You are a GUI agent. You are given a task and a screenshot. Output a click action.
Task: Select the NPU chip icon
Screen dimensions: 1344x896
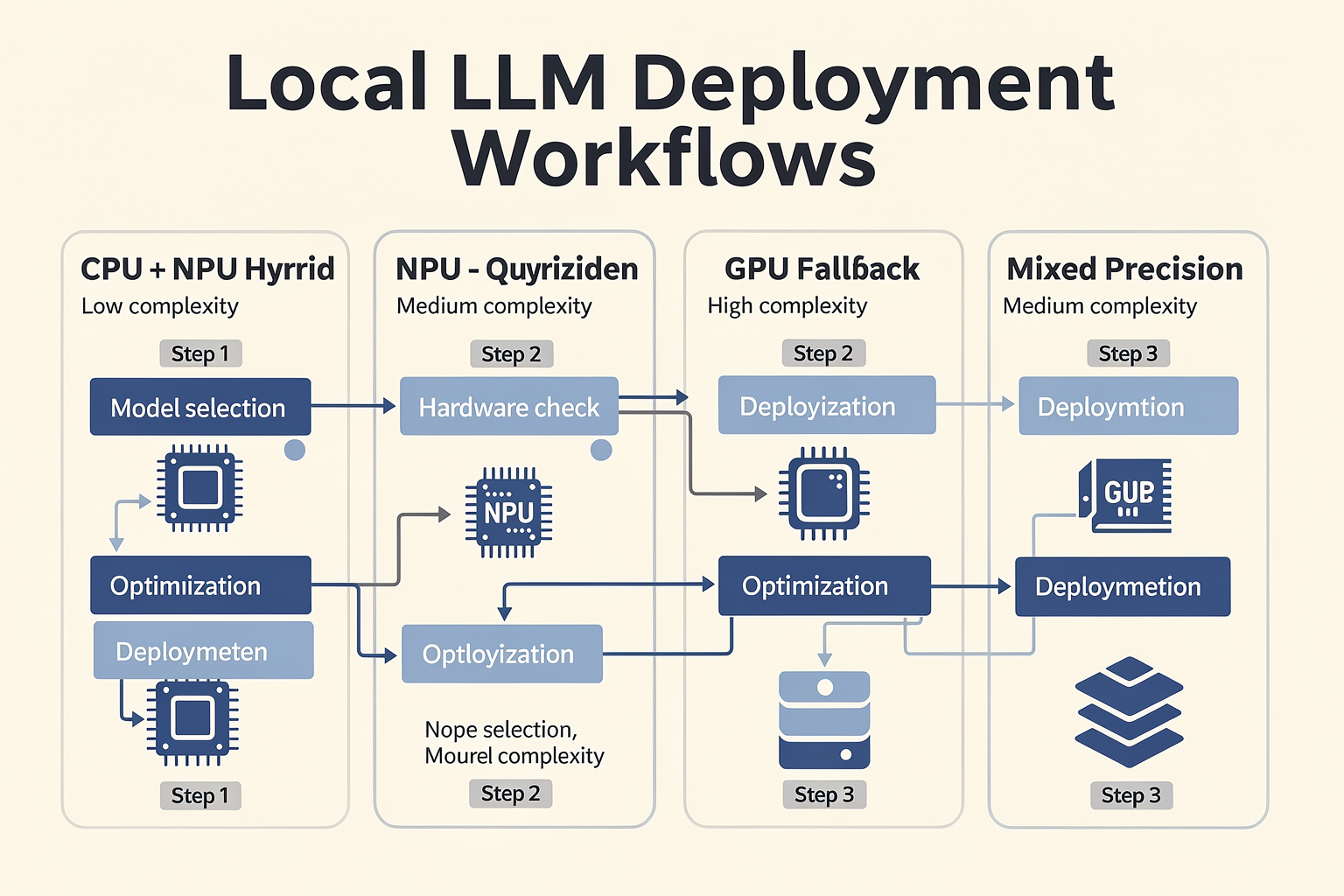coord(508,513)
